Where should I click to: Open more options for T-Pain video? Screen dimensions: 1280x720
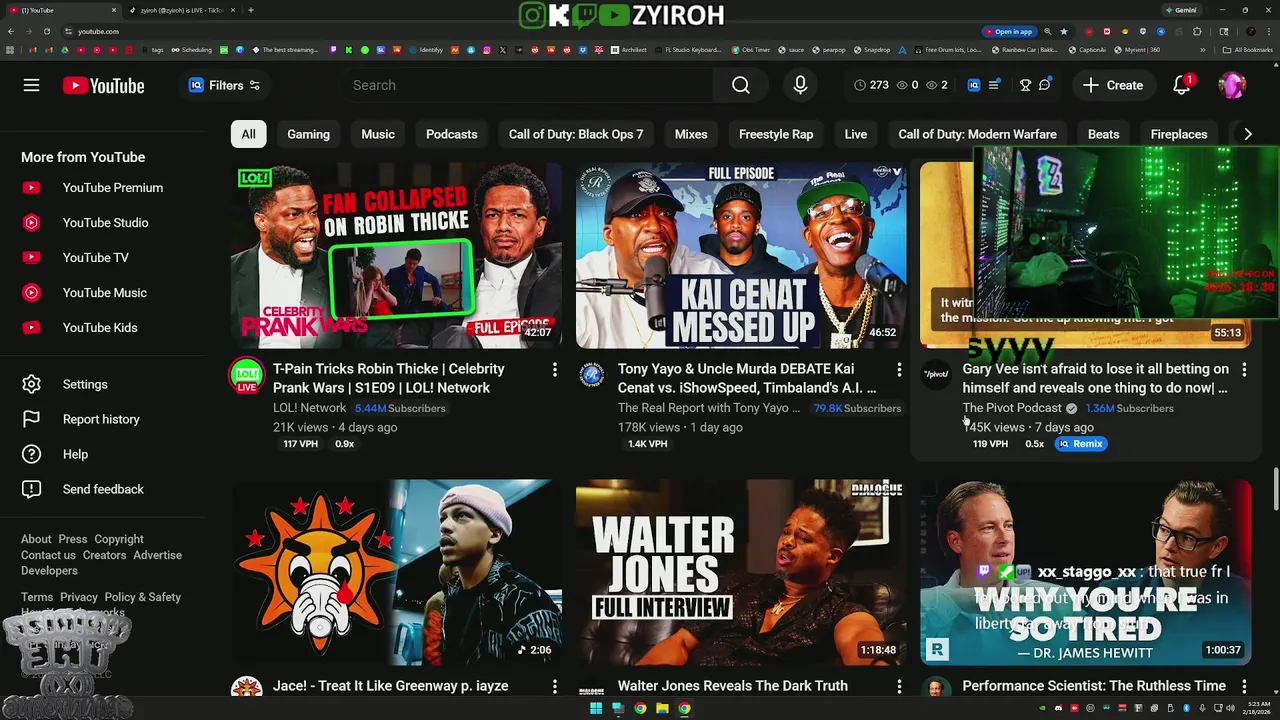[555, 370]
